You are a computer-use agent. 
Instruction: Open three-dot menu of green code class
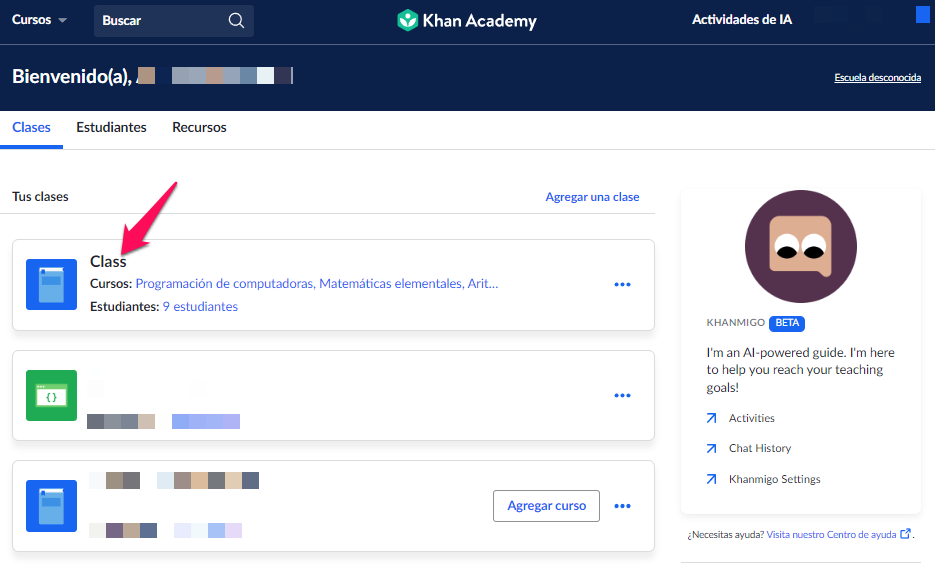(x=623, y=395)
